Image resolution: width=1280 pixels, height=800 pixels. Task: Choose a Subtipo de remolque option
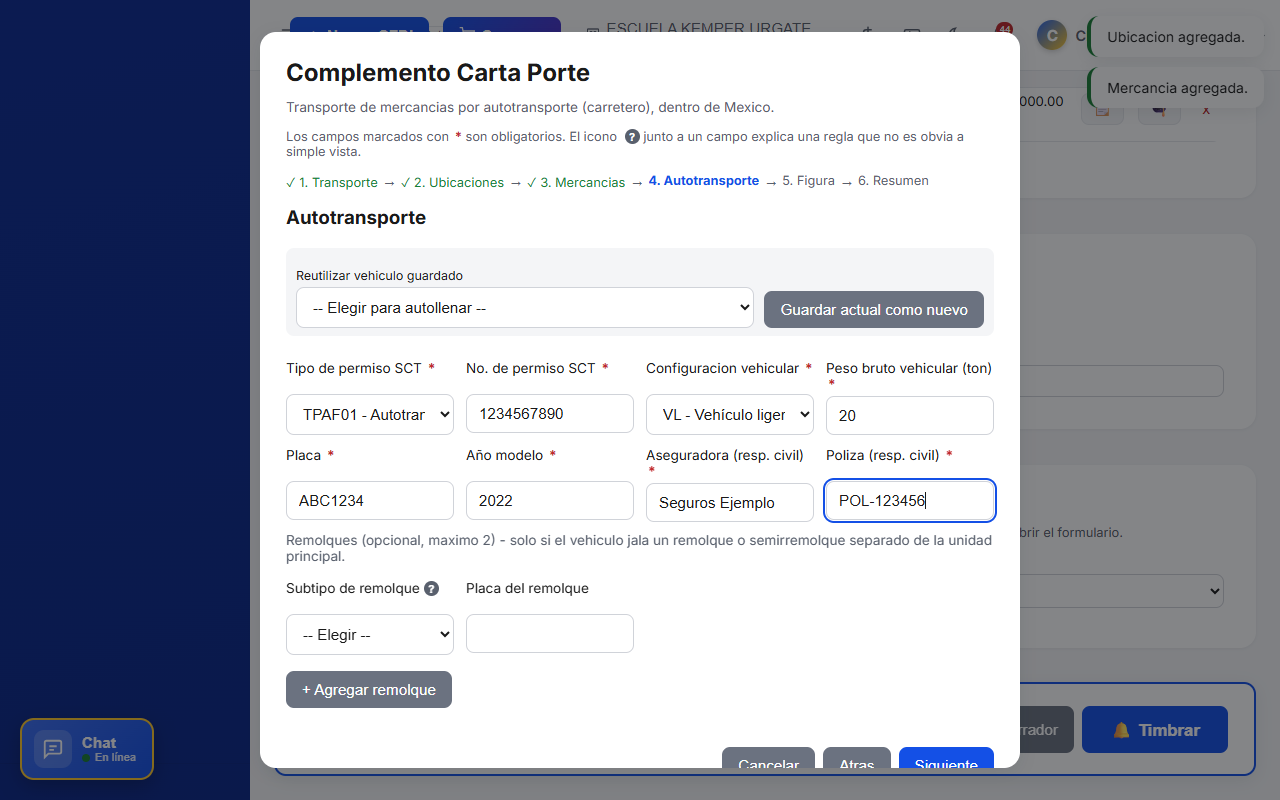370,634
